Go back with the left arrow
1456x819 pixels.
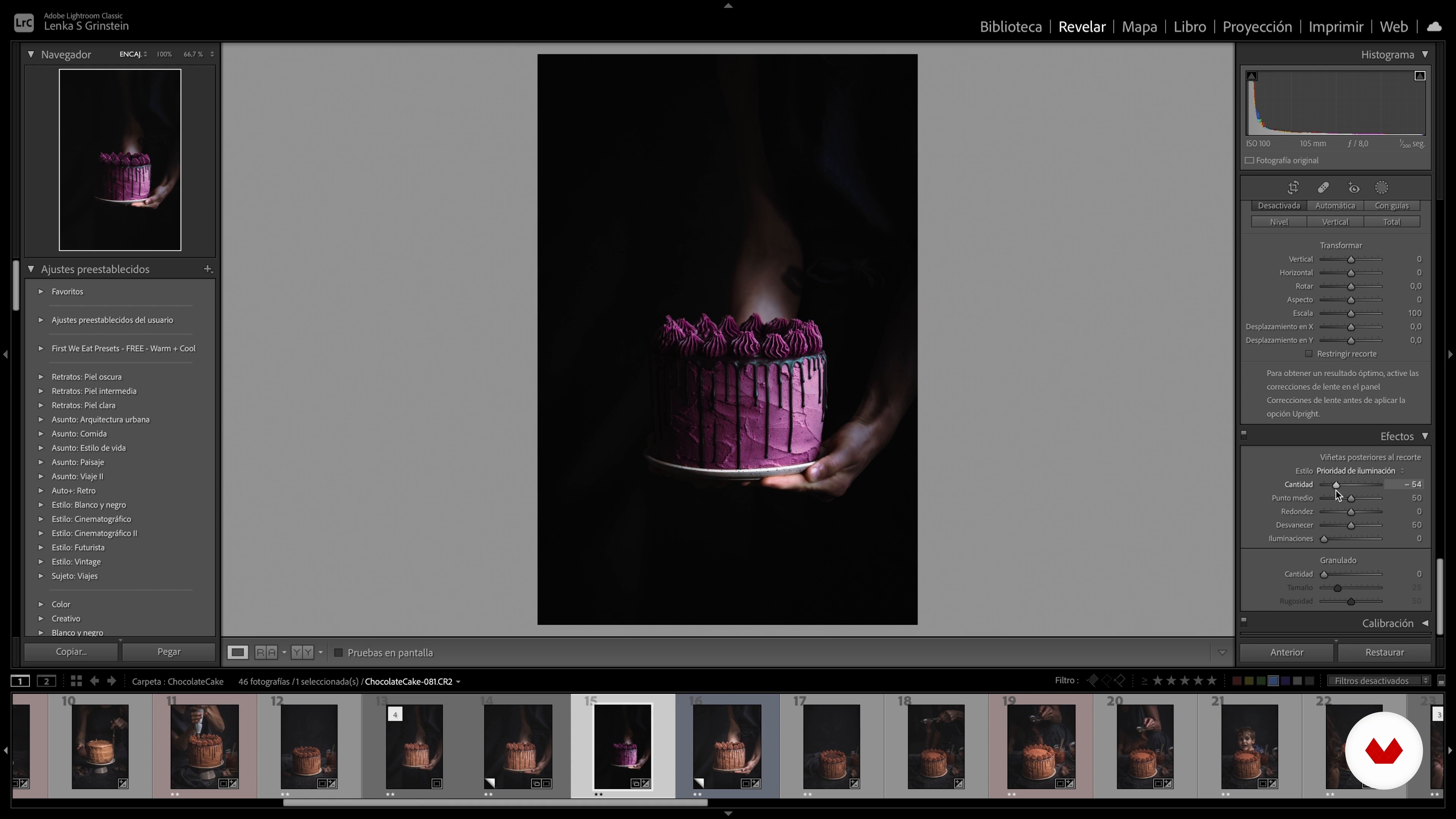[x=94, y=681]
